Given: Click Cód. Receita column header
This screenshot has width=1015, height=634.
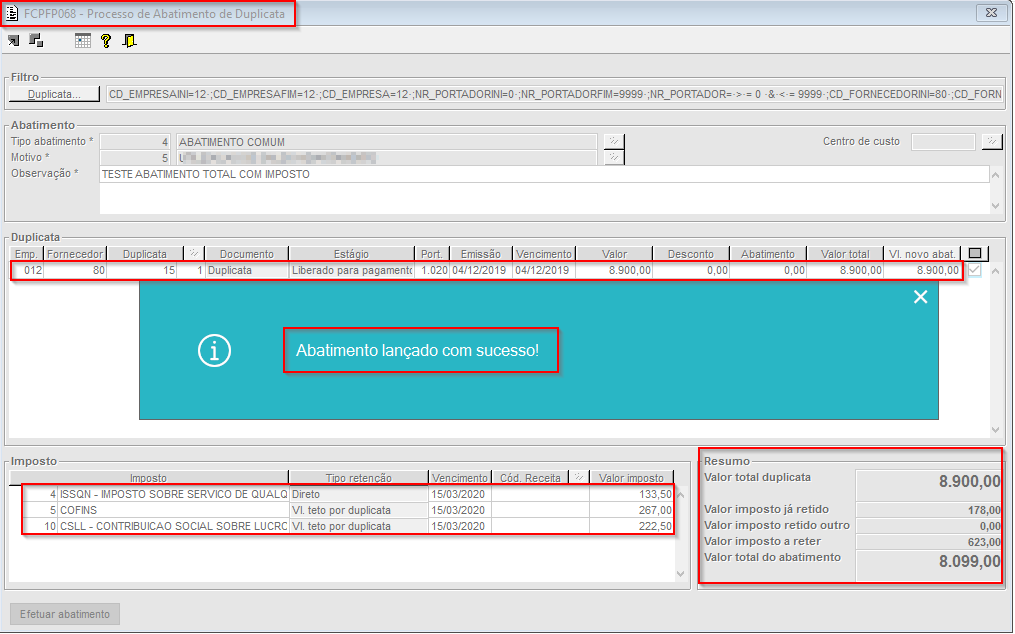Looking at the screenshot, I should click(530, 478).
